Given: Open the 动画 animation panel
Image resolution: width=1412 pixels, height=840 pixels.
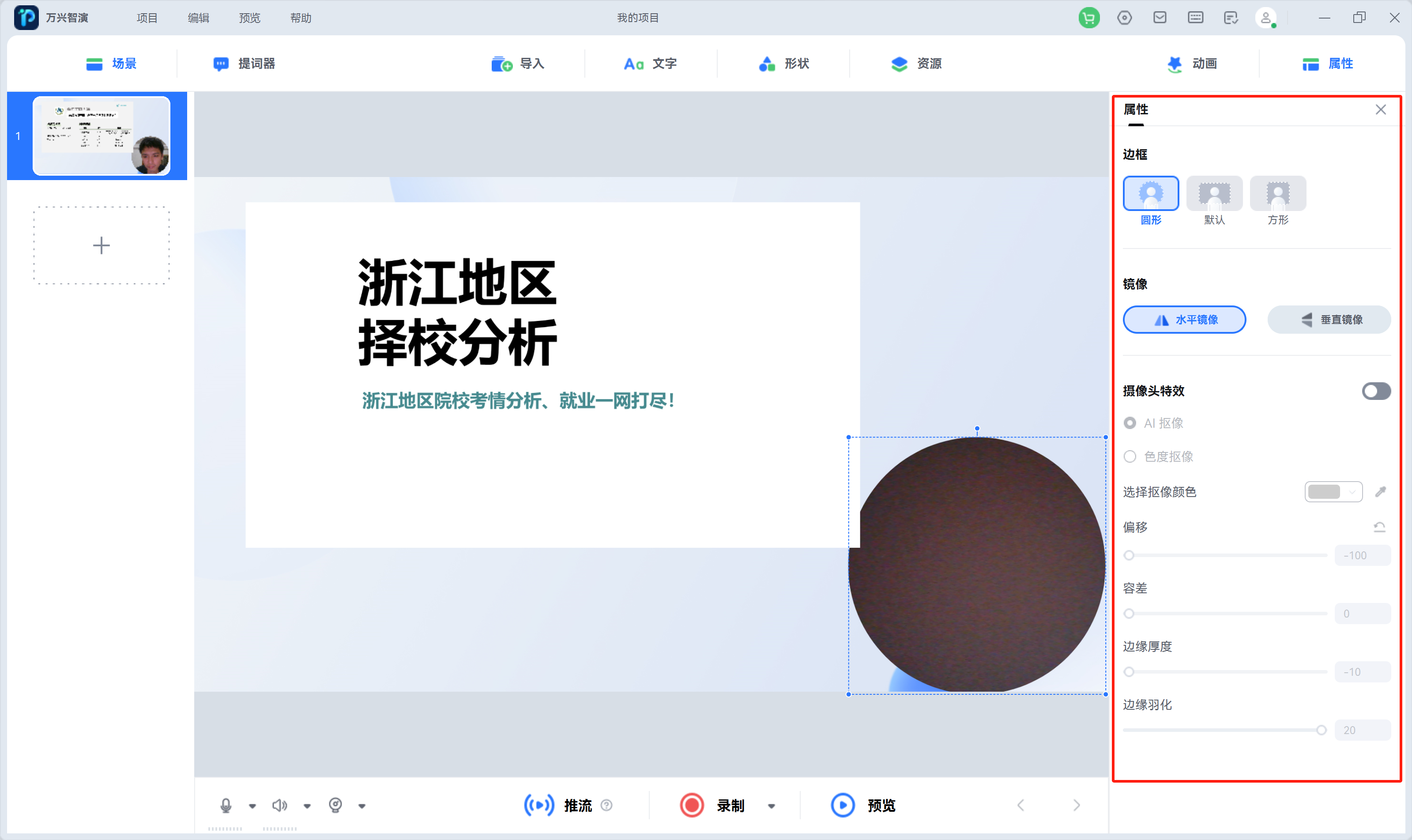Looking at the screenshot, I should (x=1193, y=64).
